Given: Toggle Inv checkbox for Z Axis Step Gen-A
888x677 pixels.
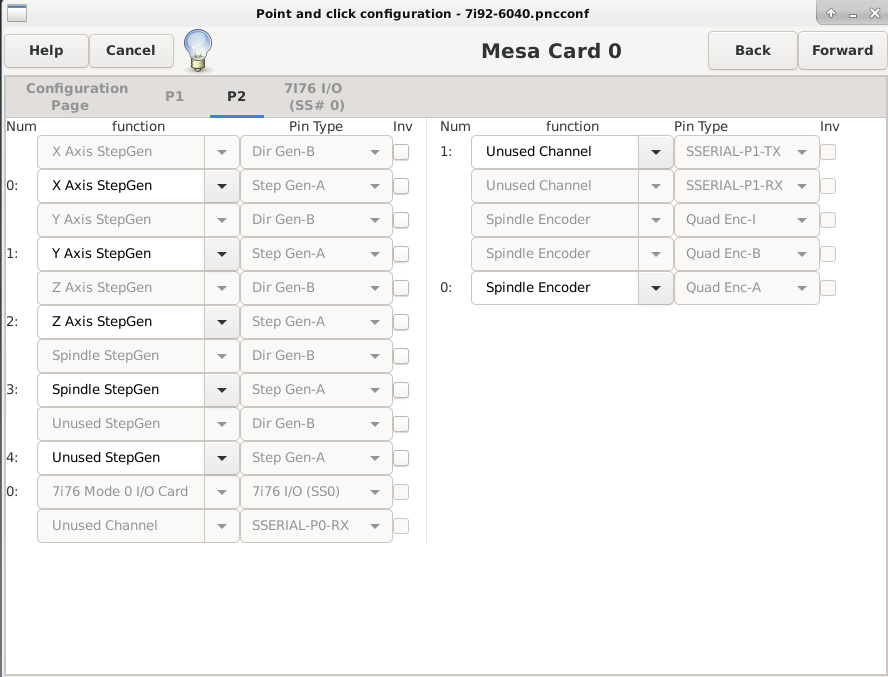Looking at the screenshot, I should [401, 322].
